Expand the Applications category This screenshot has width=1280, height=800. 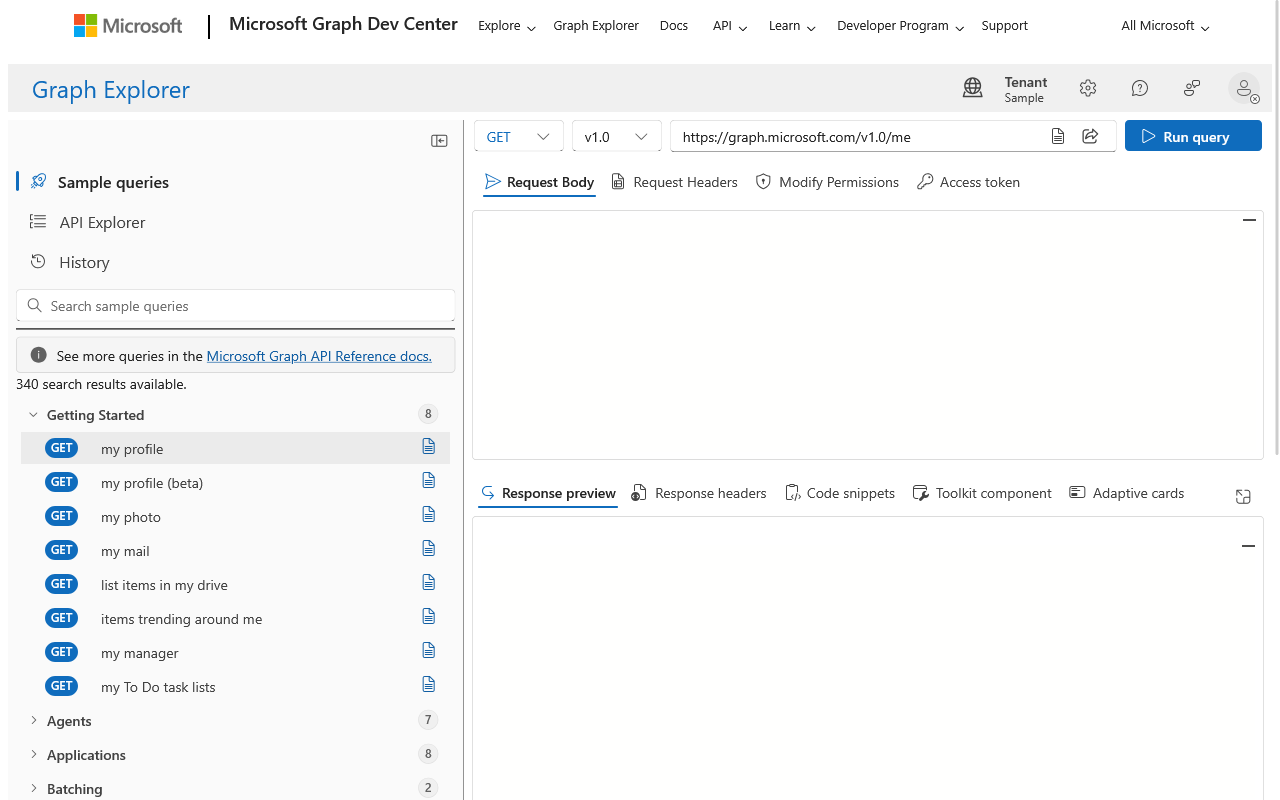(x=34, y=754)
